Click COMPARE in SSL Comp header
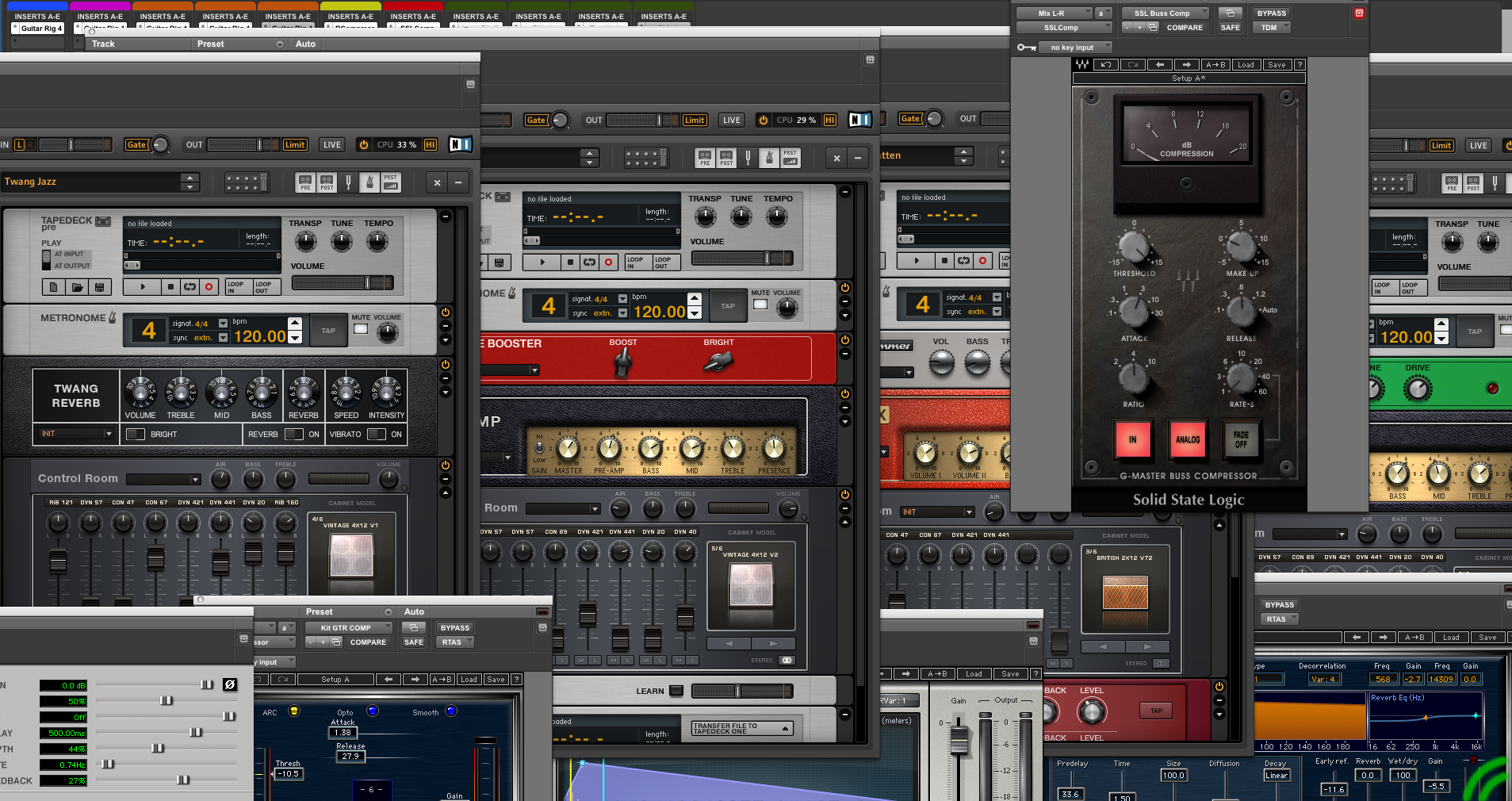The image size is (1512, 801). (x=1185, y=28)
